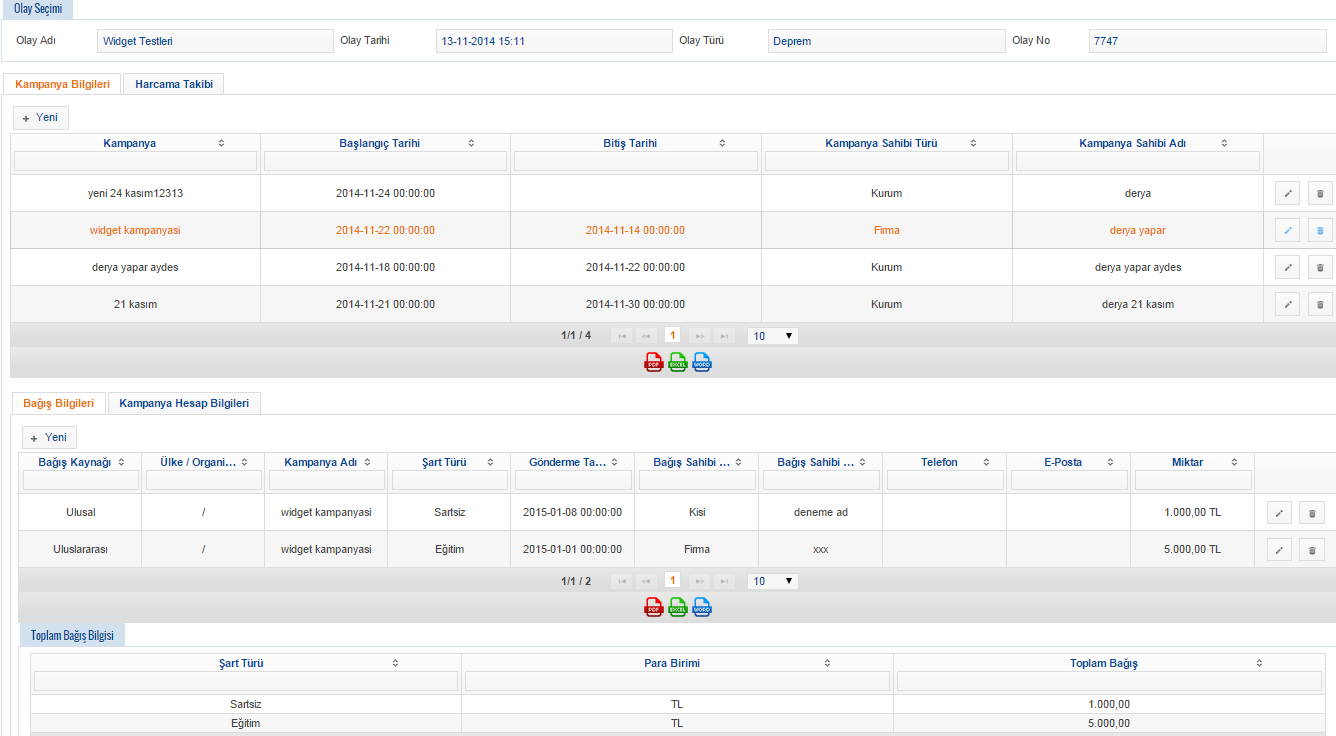Sort campaigns by Başlangıç Tarihi
The height and width of the screenshot is (736, 1336).
coord(471,144)
